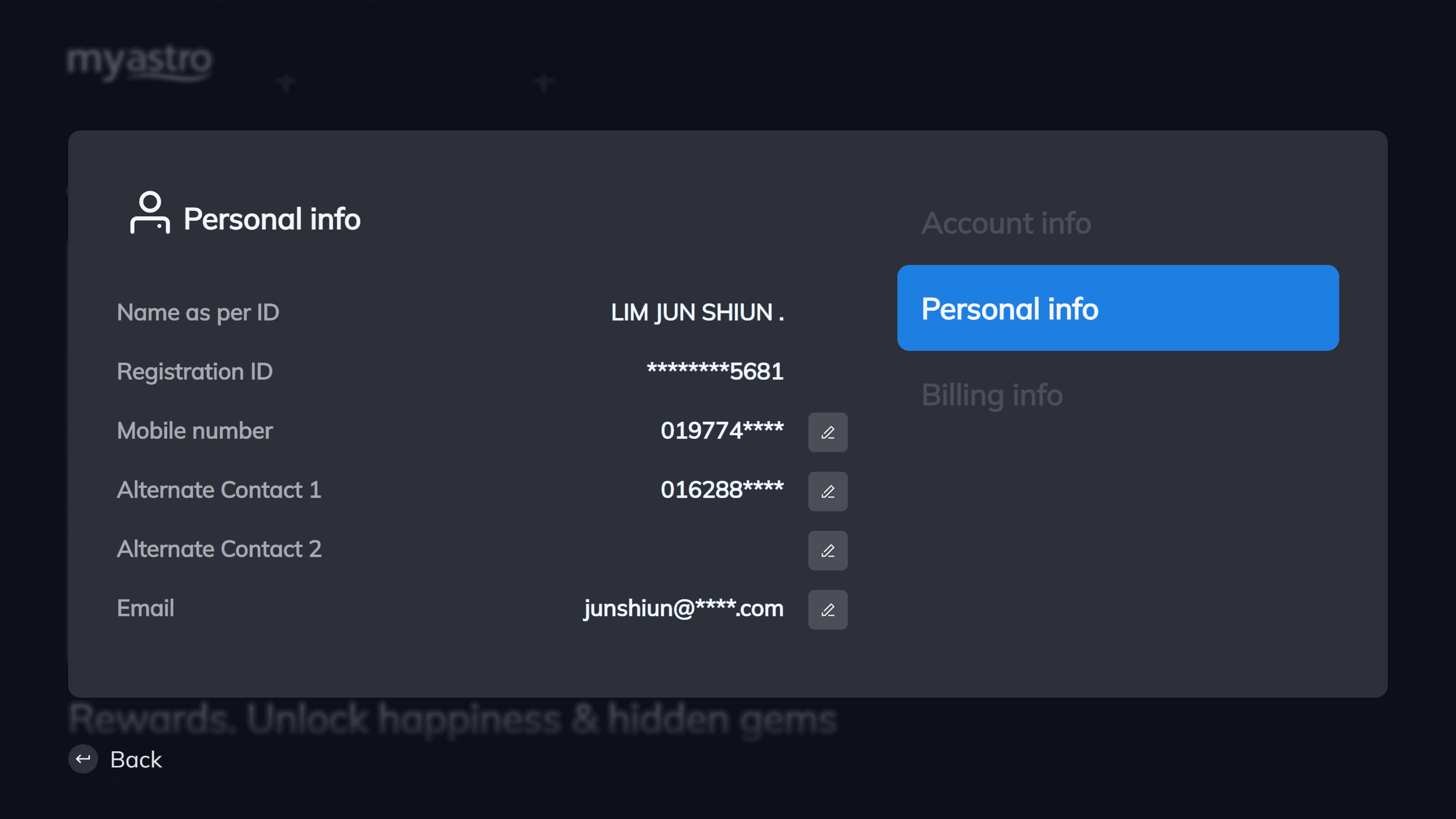Switch to the Billing info tab

point(992,394)
